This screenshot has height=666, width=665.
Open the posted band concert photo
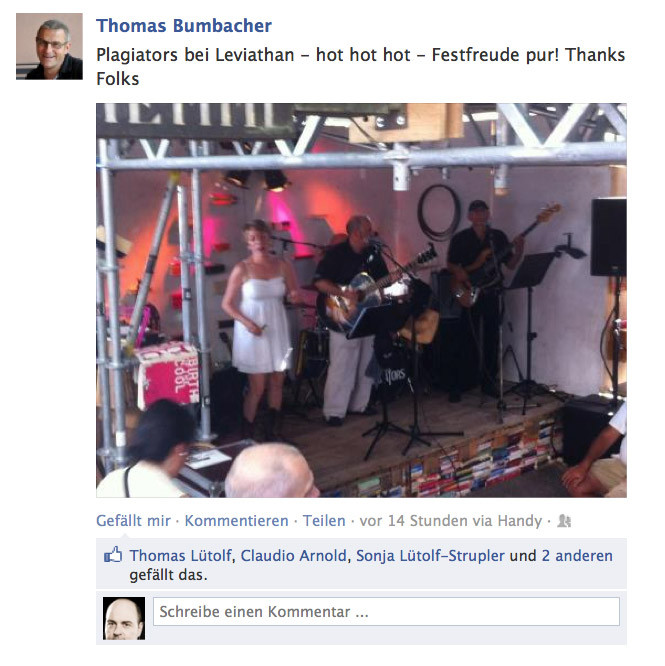click(361, 300)
